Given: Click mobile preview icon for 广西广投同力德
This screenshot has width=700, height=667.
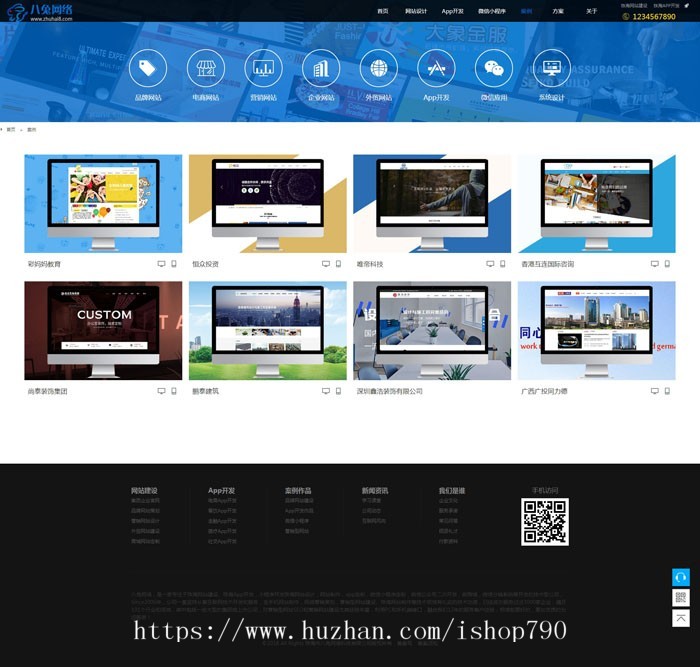Looking at the screenshot, I should click(x=667, y=391).
